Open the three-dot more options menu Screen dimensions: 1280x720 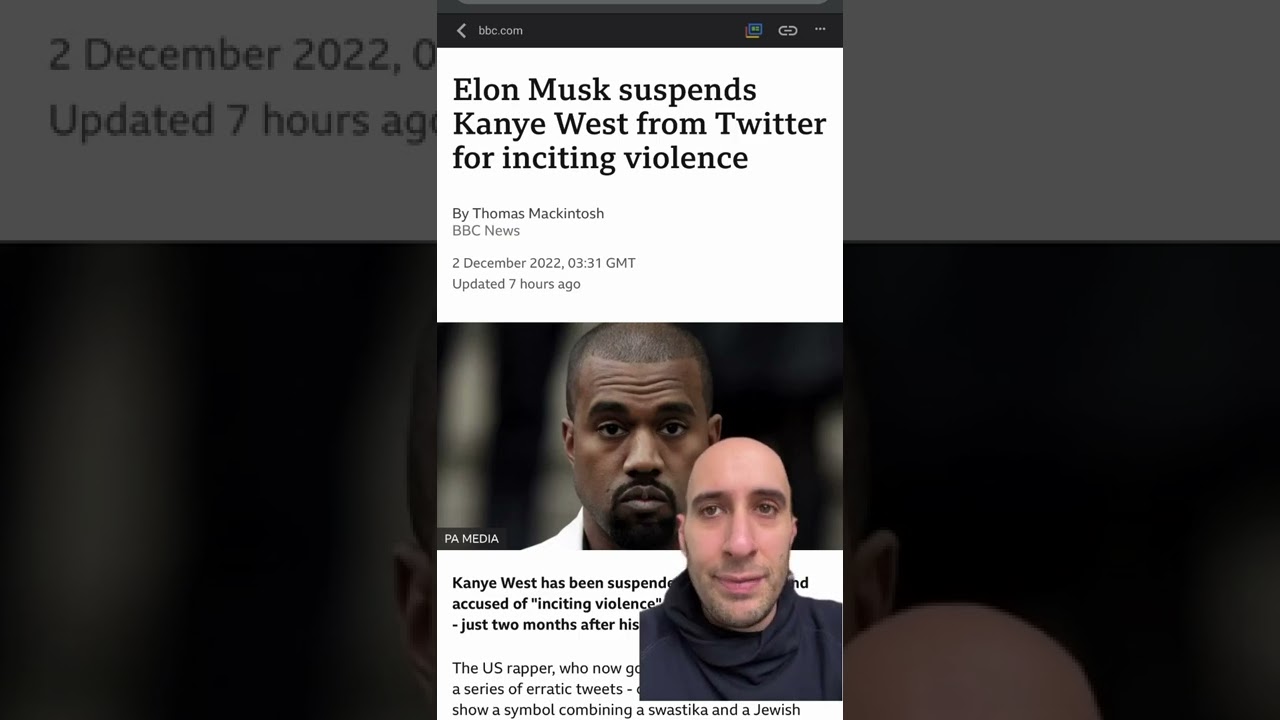tap(820, 30)
